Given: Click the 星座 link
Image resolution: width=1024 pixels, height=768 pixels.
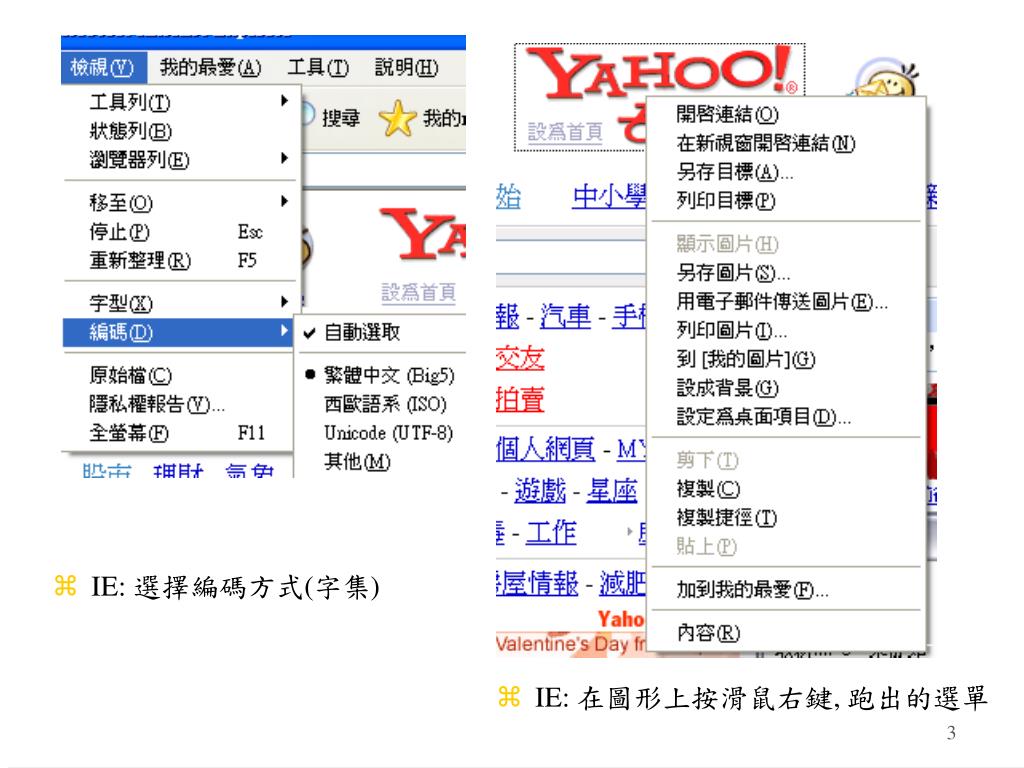Looking at the screenshot, I should [x=611, y=490].
